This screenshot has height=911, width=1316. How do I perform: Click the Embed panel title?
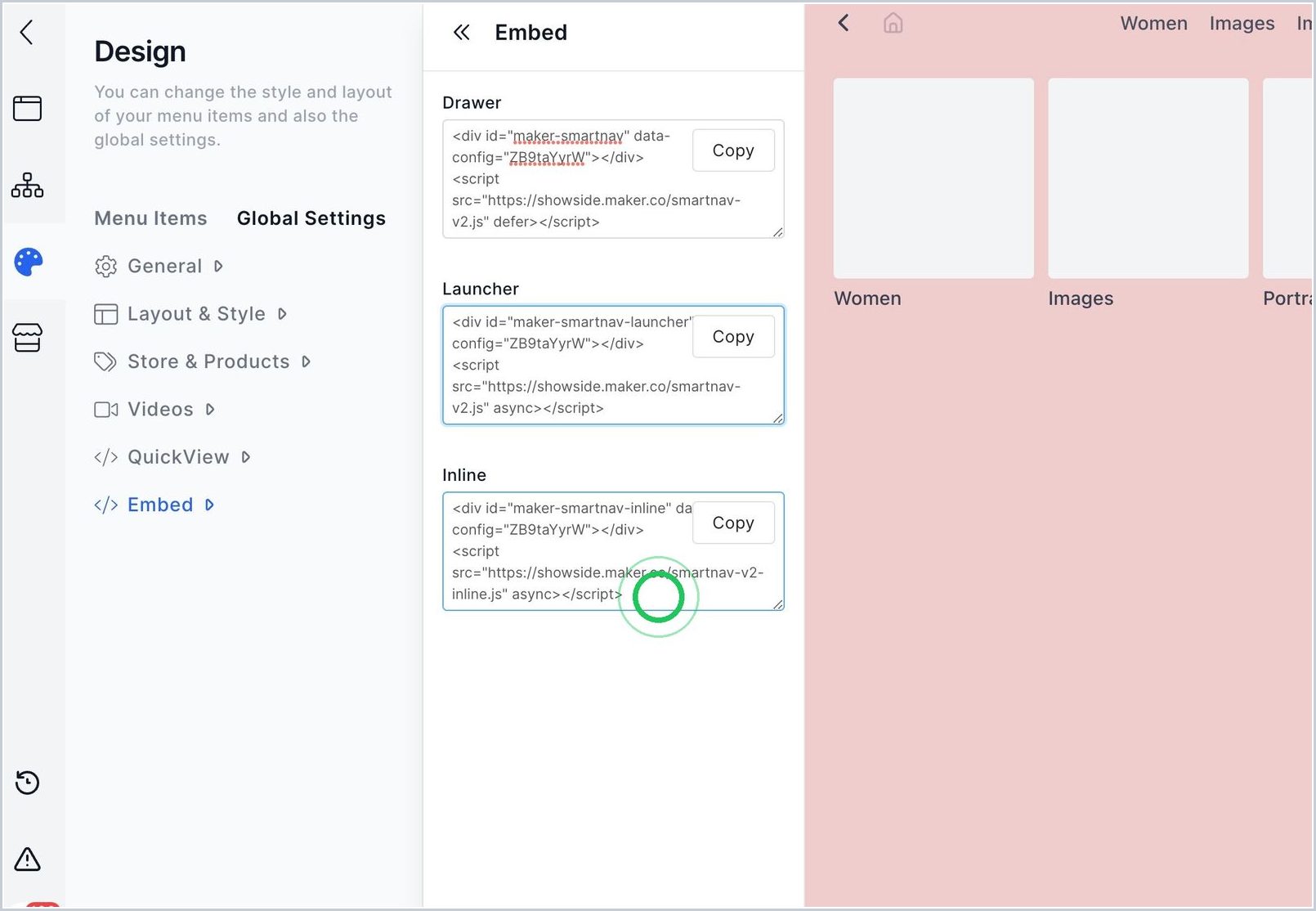point(531,33)
